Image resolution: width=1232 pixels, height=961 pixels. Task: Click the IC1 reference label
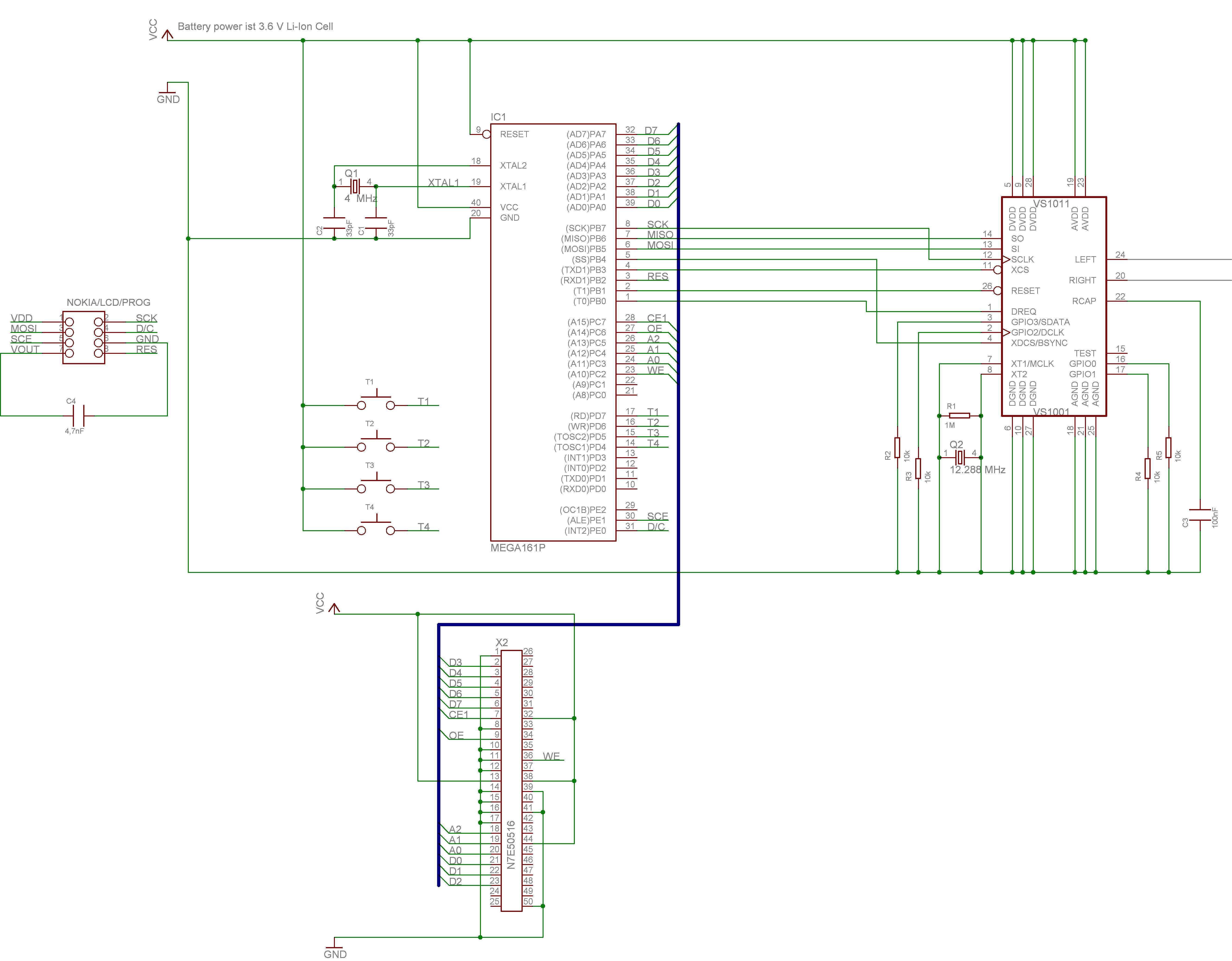pos(498,117)
